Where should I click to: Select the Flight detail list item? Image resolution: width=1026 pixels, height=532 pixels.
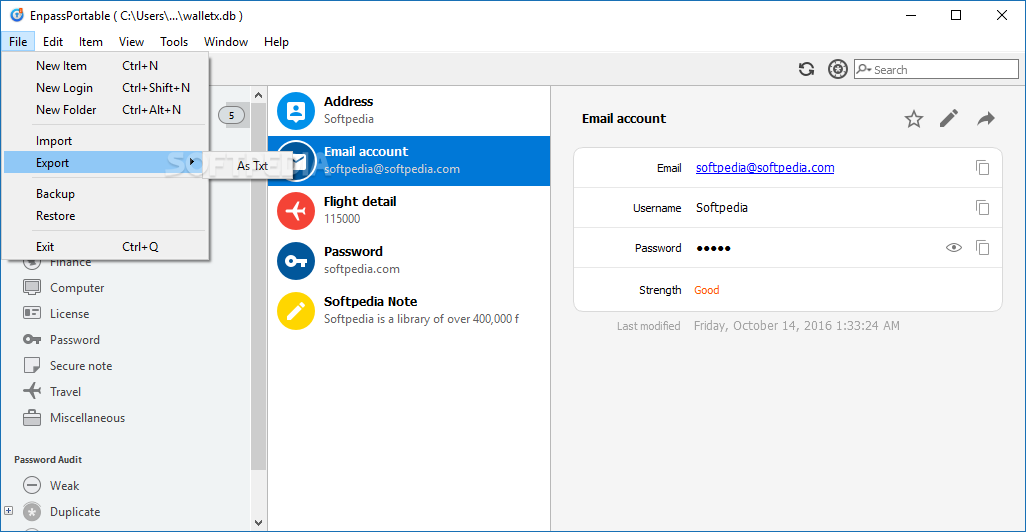tap(409, 211)
